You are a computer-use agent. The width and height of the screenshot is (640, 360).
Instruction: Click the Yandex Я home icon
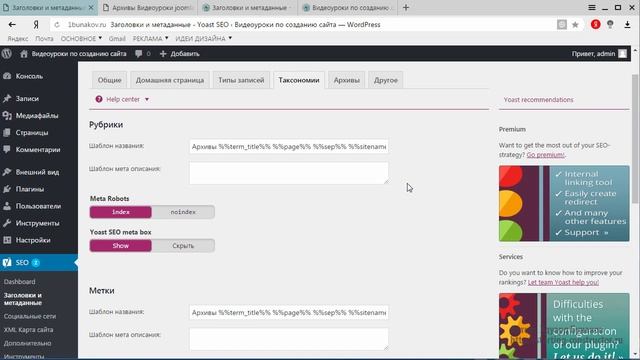pyautogui.click(x=36, y=24)
